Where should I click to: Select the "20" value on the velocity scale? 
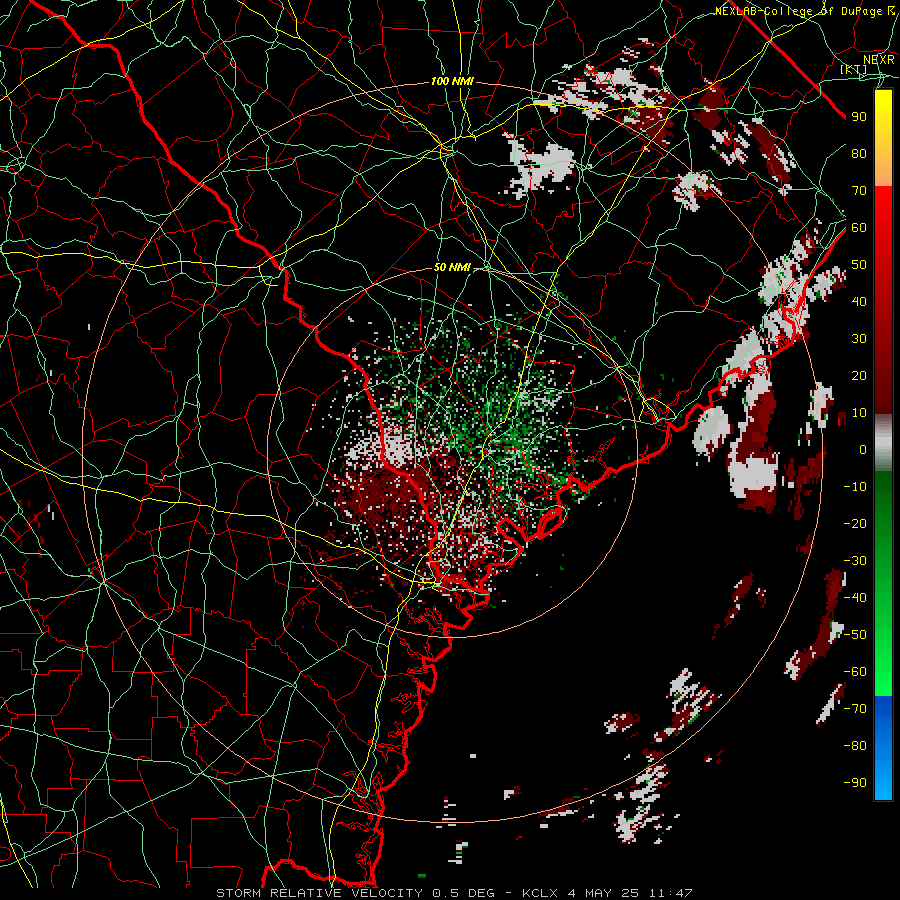click(859, 375)
